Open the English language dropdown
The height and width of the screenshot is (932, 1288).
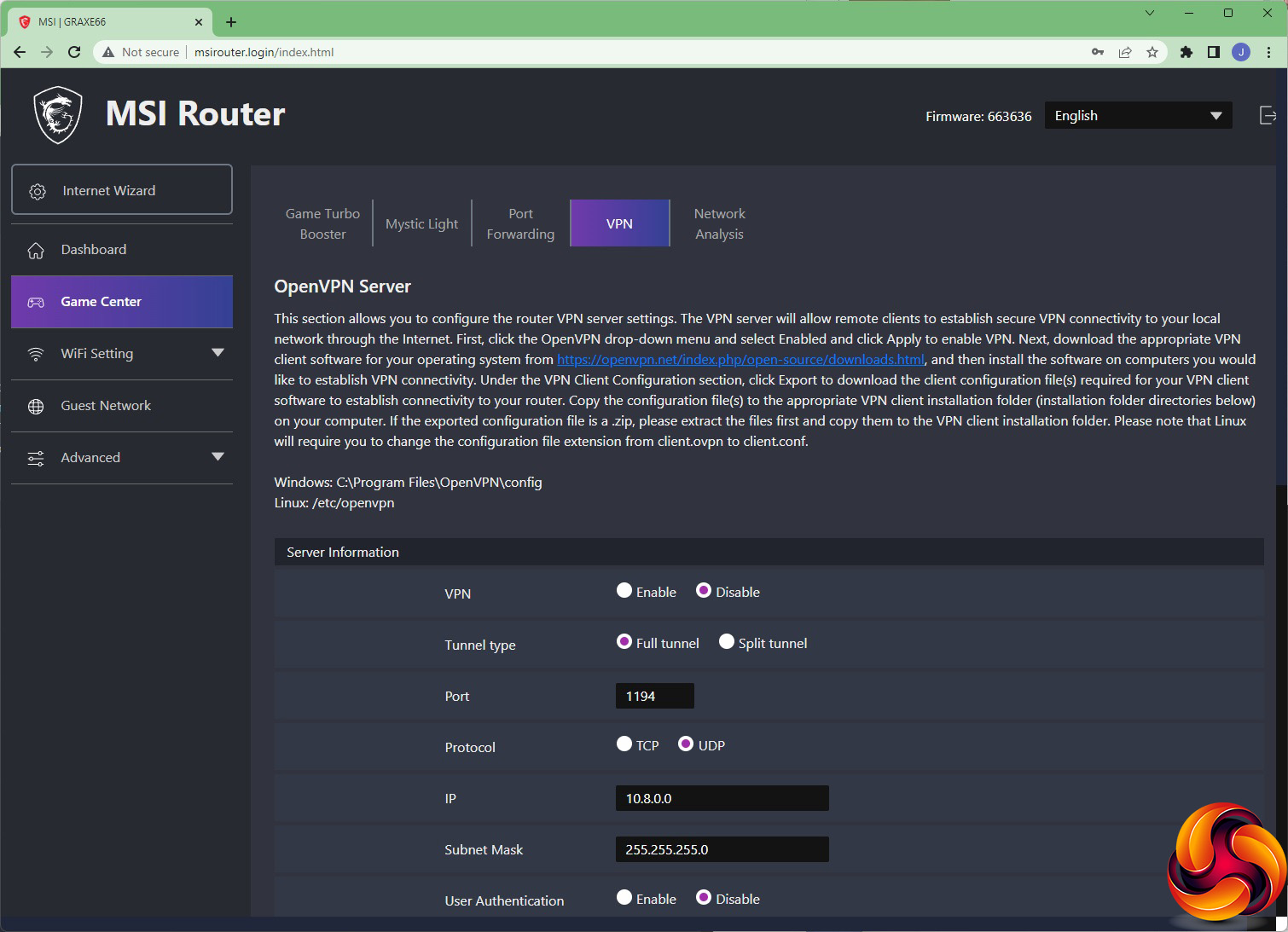pyautogui.click(x=1138, y=115)
